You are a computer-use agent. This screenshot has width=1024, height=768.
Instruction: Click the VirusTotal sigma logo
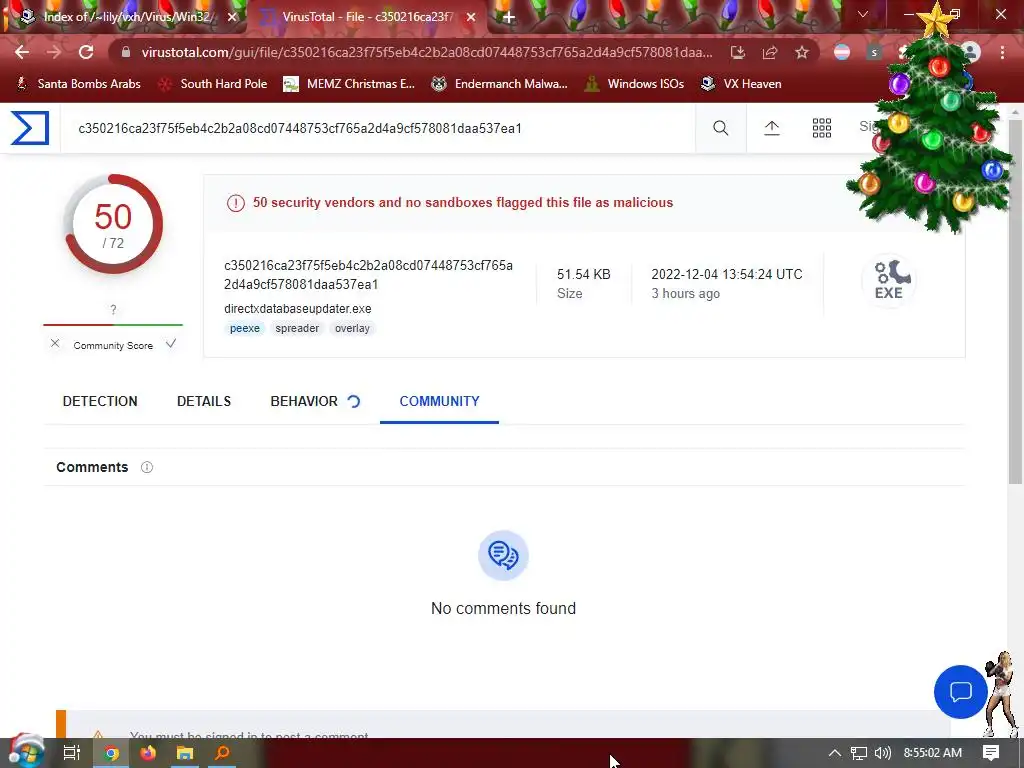30,127
